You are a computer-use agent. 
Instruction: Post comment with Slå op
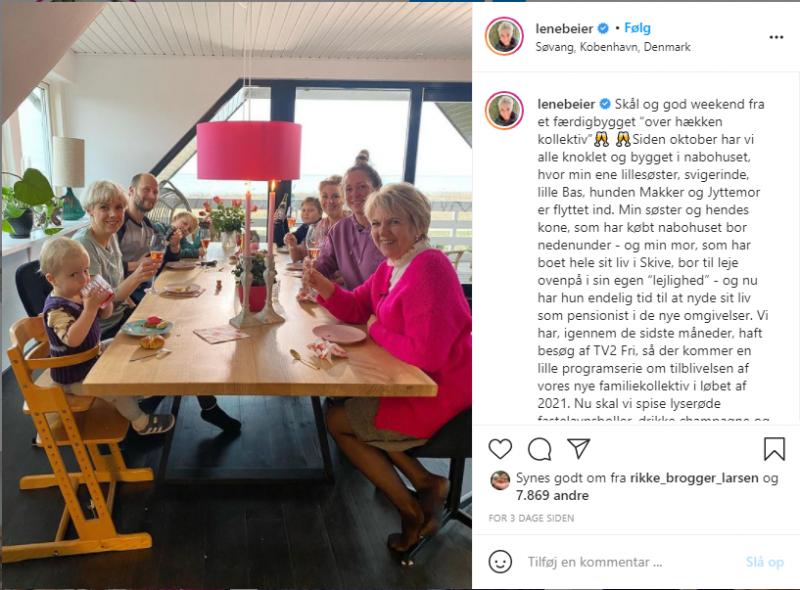click(x=764, y=562)
